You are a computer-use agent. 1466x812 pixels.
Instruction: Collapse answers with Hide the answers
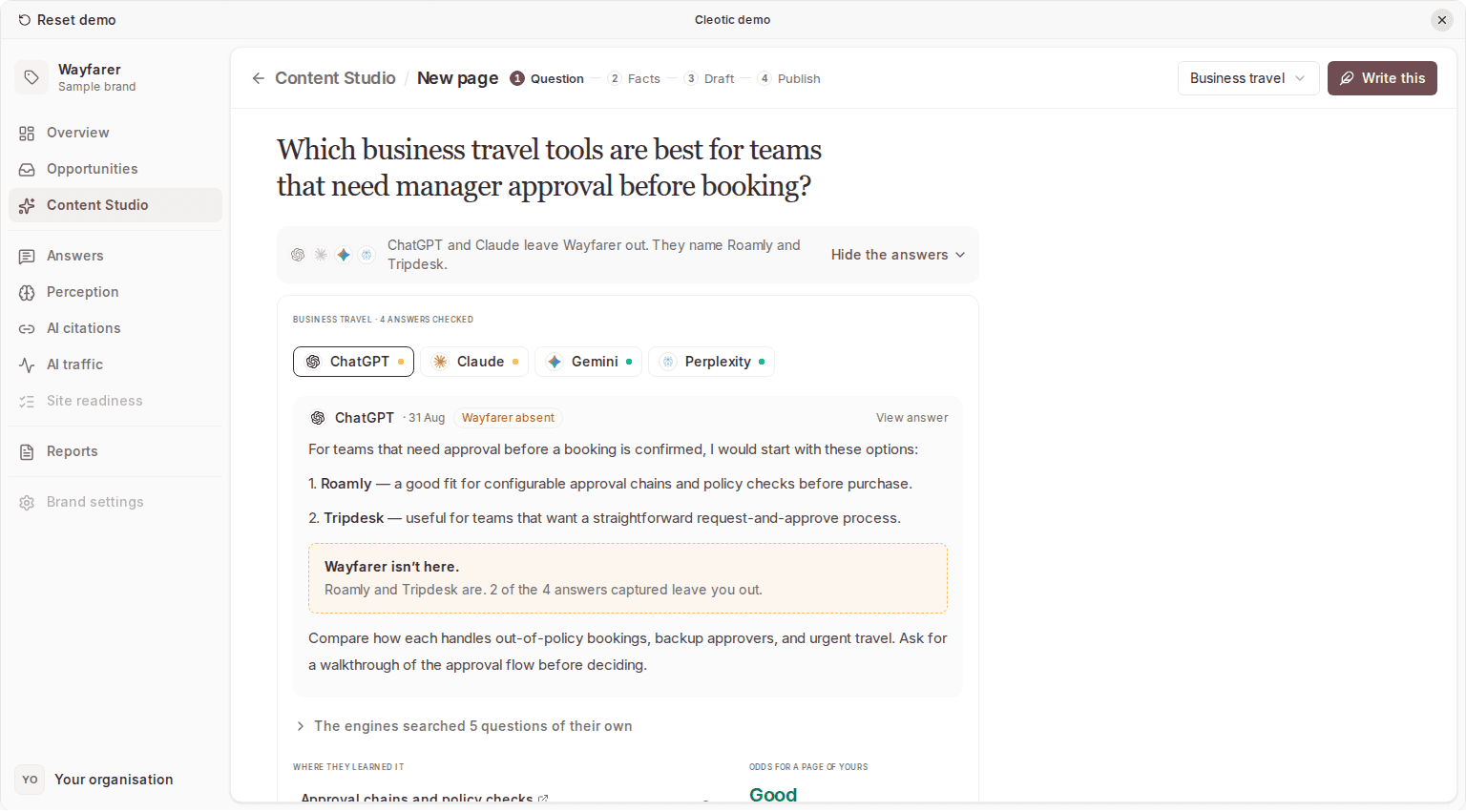(x=898, y=255)
